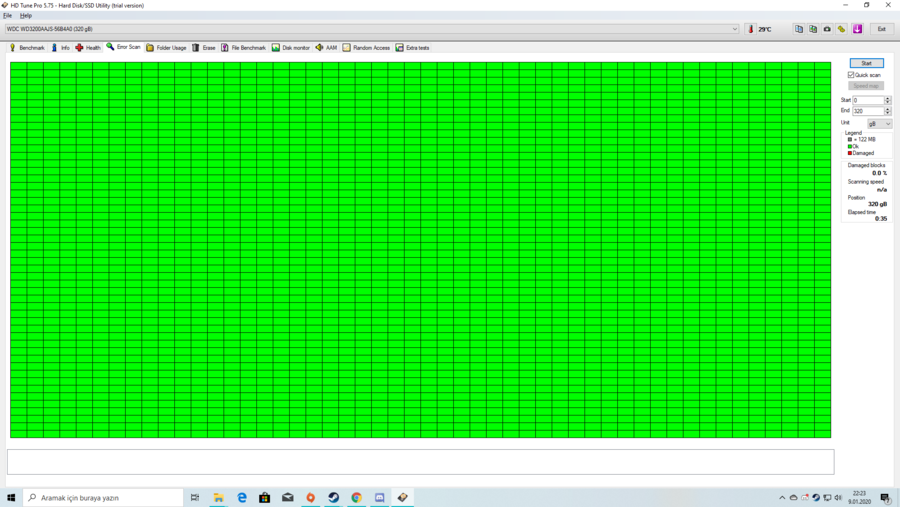Open File Explorer from the taskbar
Image resolution: width=900 pixels, height=507 pixels.
pos(219,498)
